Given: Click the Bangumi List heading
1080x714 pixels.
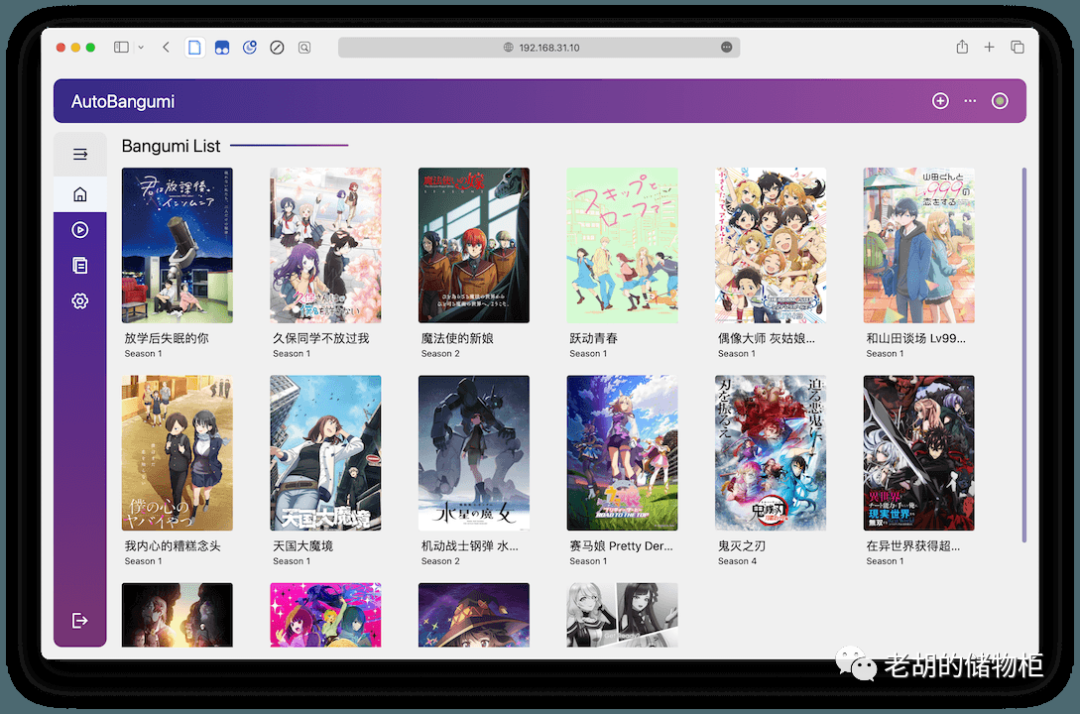Looking at the screenshot, I should (171, 146).
